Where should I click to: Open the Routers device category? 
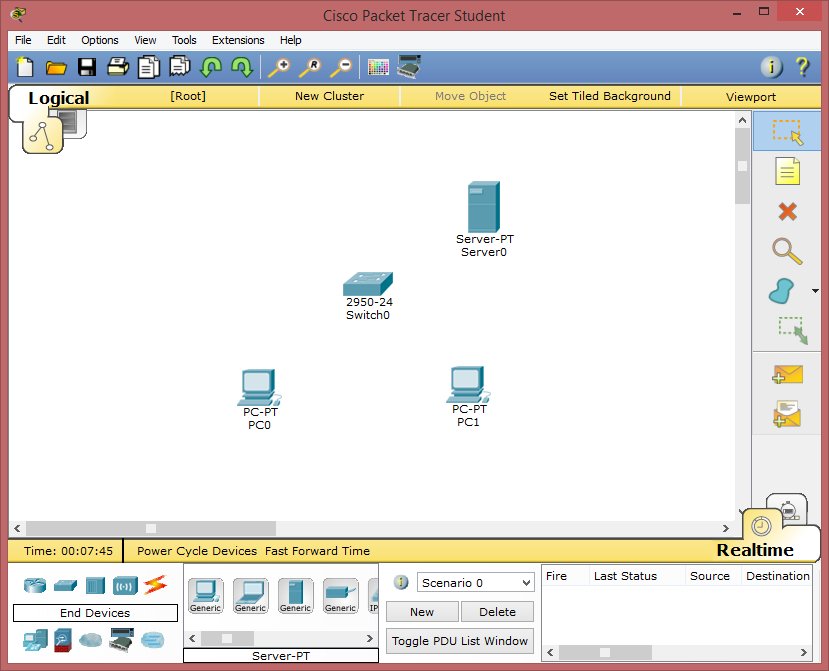point(34,585)
